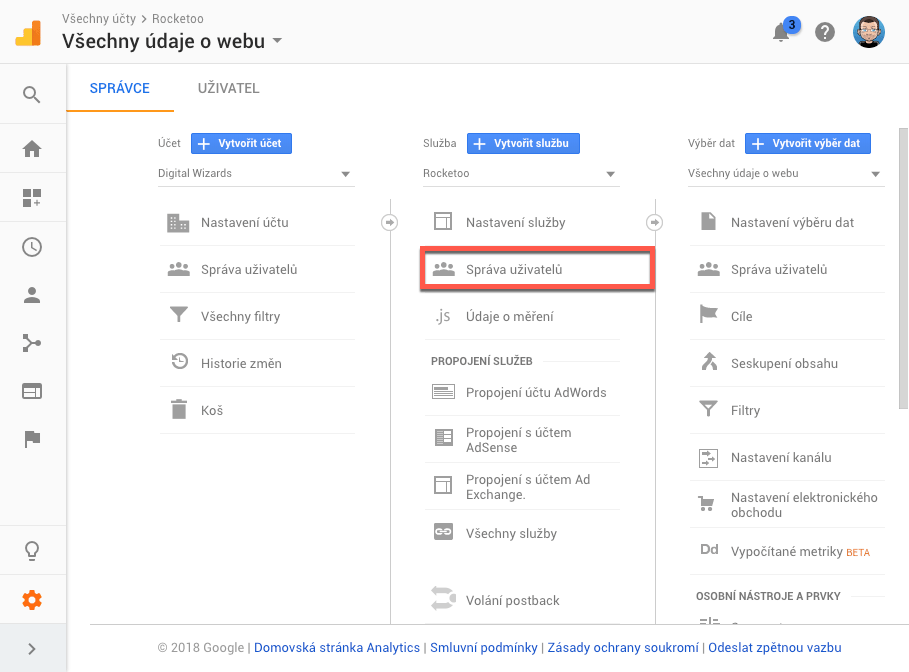The height and width of the screenshot is (672, 909).
Task: Click the recent reports clock icon
Action: pyautogui.click(x=31, y=247)
